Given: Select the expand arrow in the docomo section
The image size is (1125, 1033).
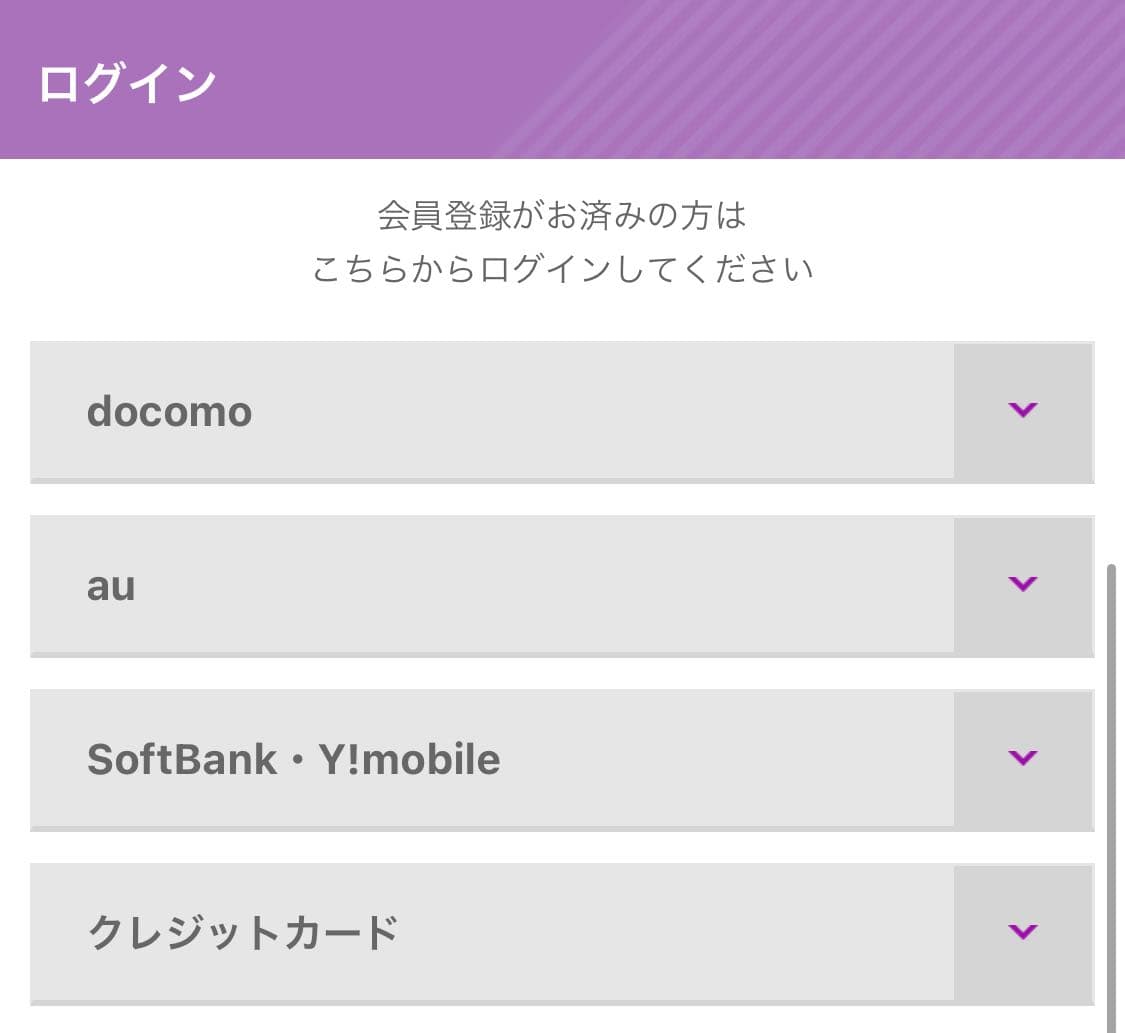Looking at the screenshot, I should point(1021,410).
